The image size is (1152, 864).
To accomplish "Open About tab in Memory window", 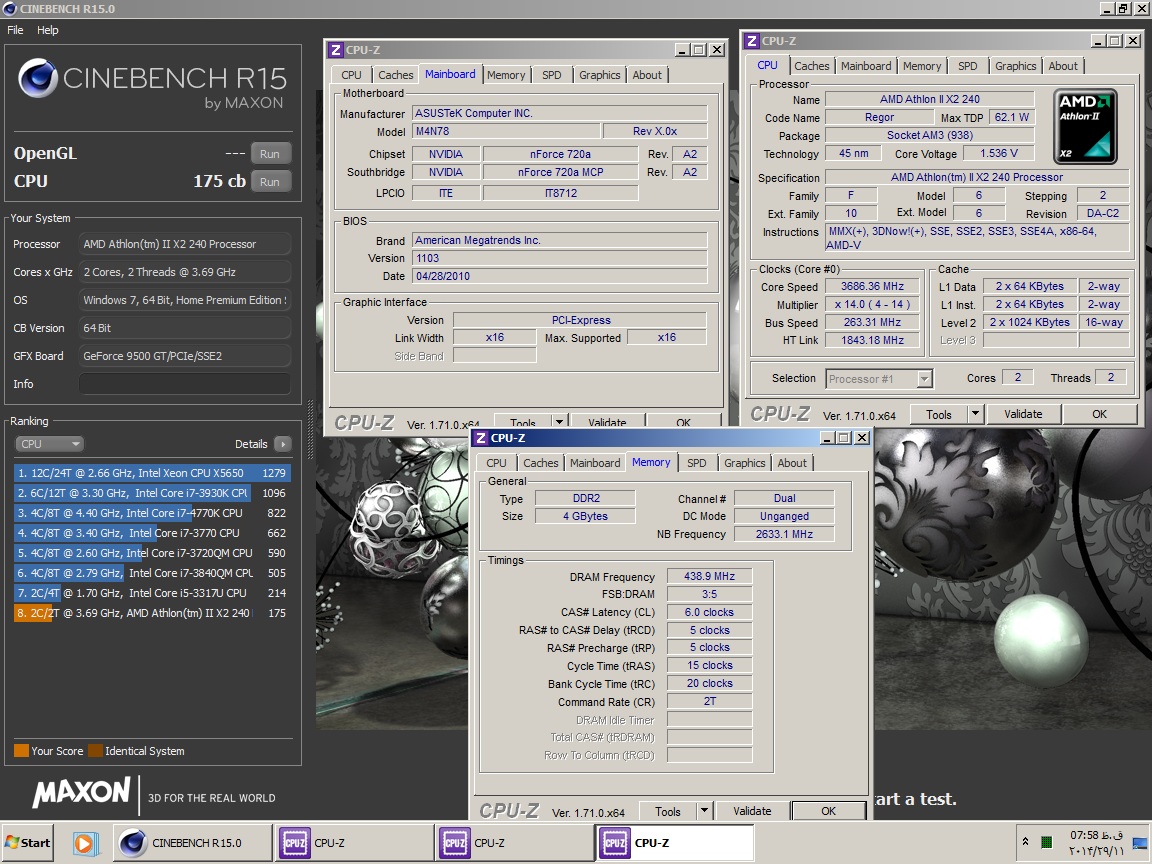I will (791, 463).
